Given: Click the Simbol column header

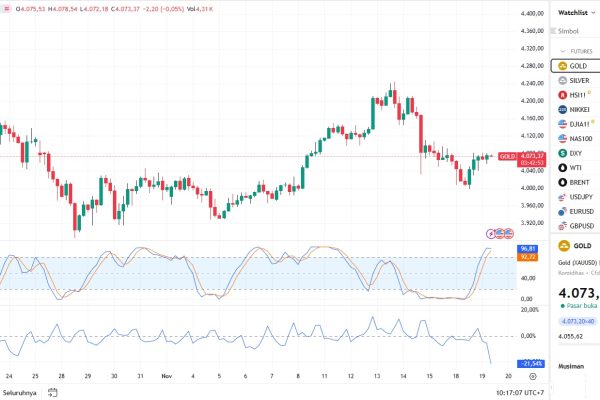Looking at the screenshot, I should pyautogui.click(x=569, y=32).
